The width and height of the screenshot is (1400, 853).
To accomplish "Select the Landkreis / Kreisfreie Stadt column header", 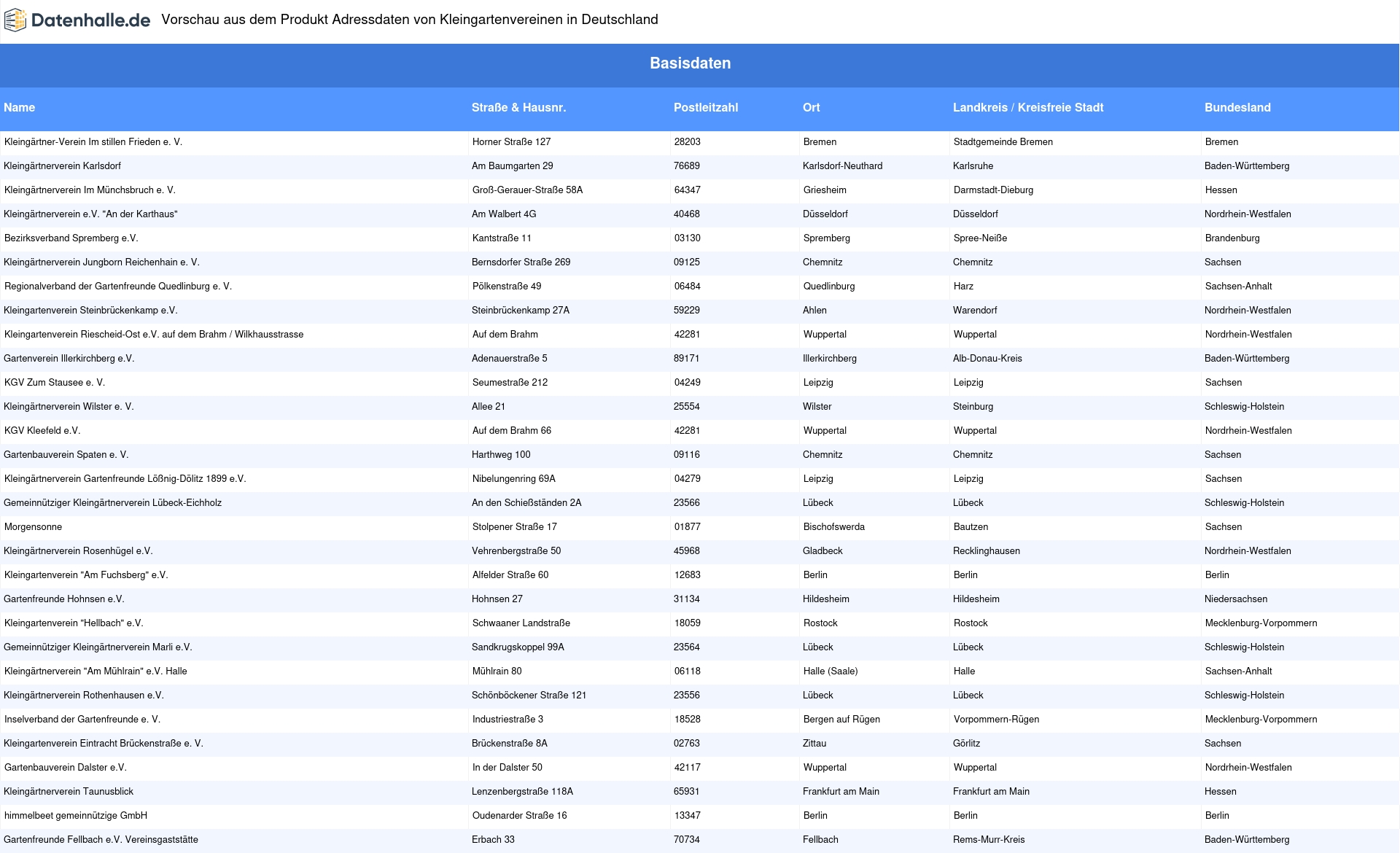I will coord(1028,108).
